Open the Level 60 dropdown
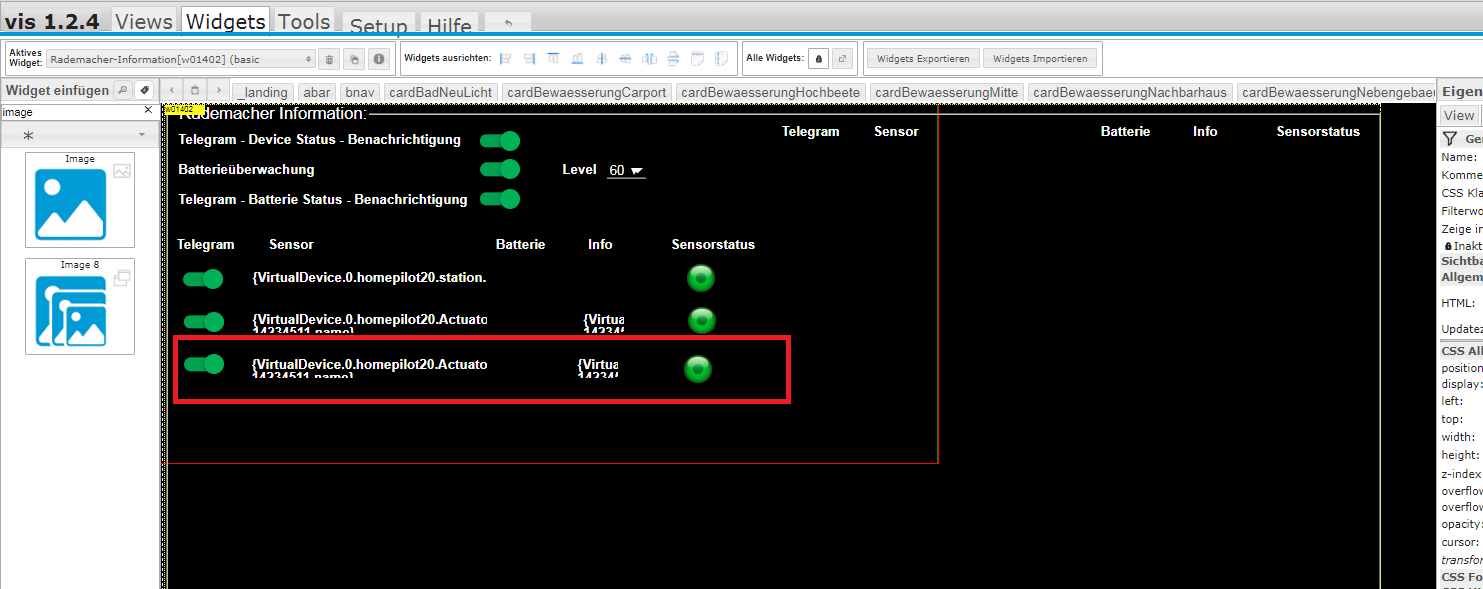The image size is (1483, 589). pos(627,170)
